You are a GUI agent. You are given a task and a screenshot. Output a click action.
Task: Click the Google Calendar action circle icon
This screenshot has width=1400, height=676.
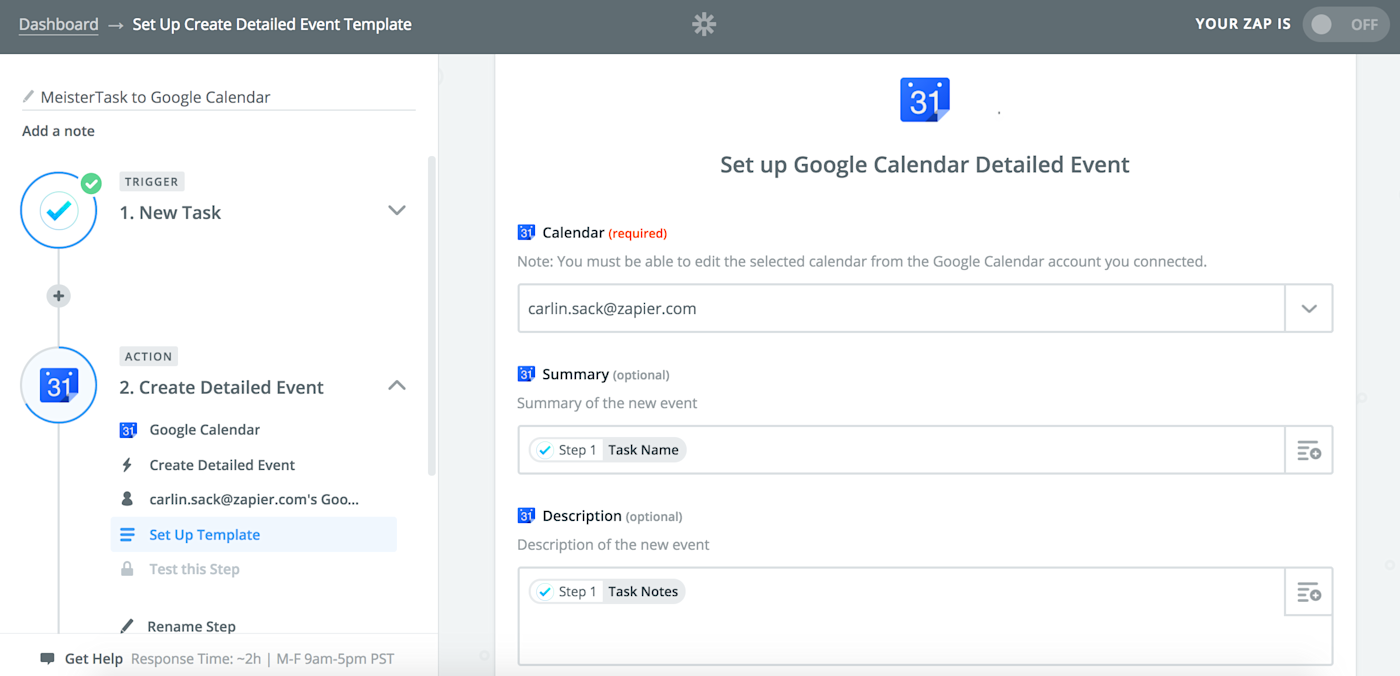(x=59, y=385)
